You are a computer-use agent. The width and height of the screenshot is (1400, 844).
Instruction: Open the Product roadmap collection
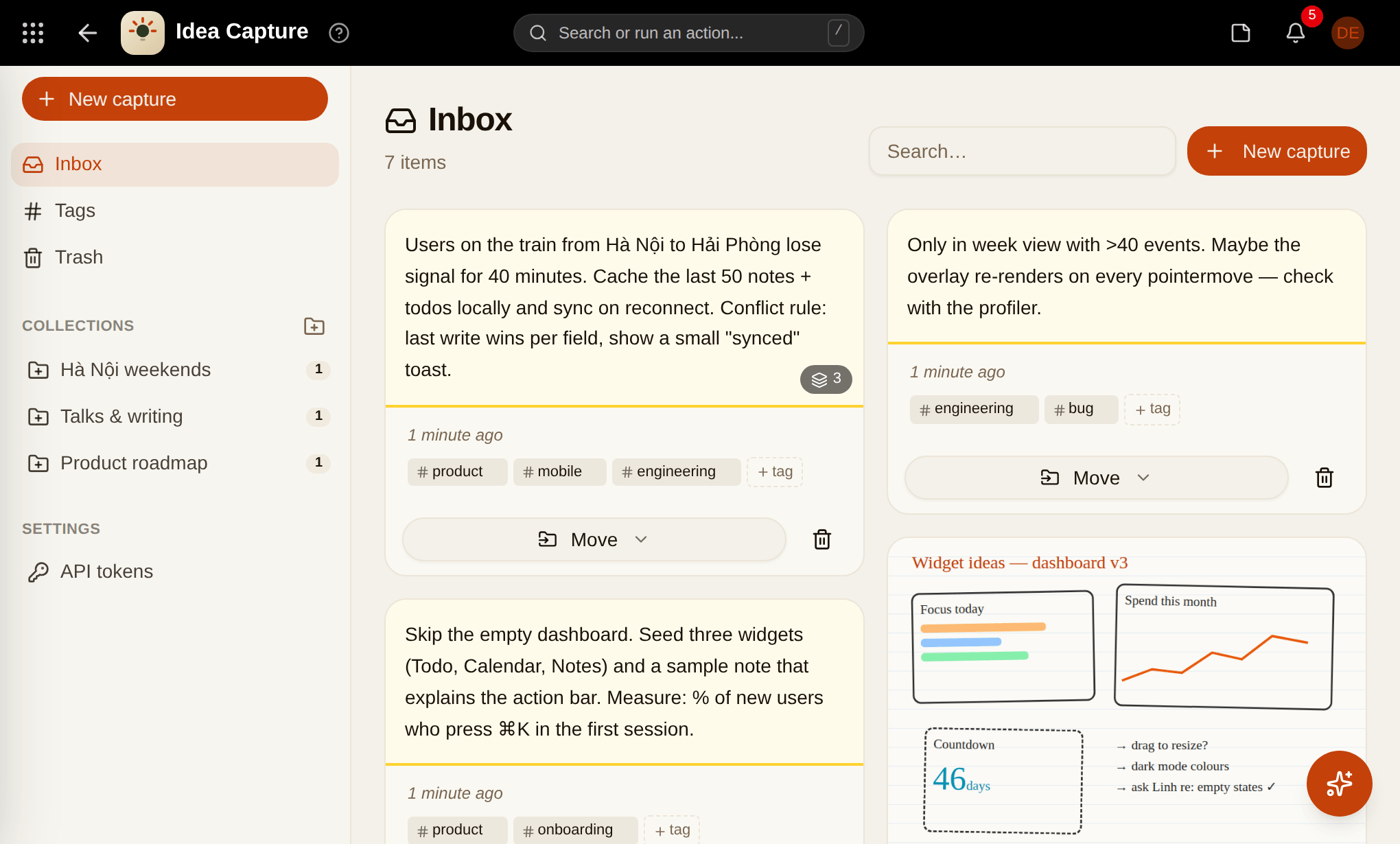click(175, 463)
